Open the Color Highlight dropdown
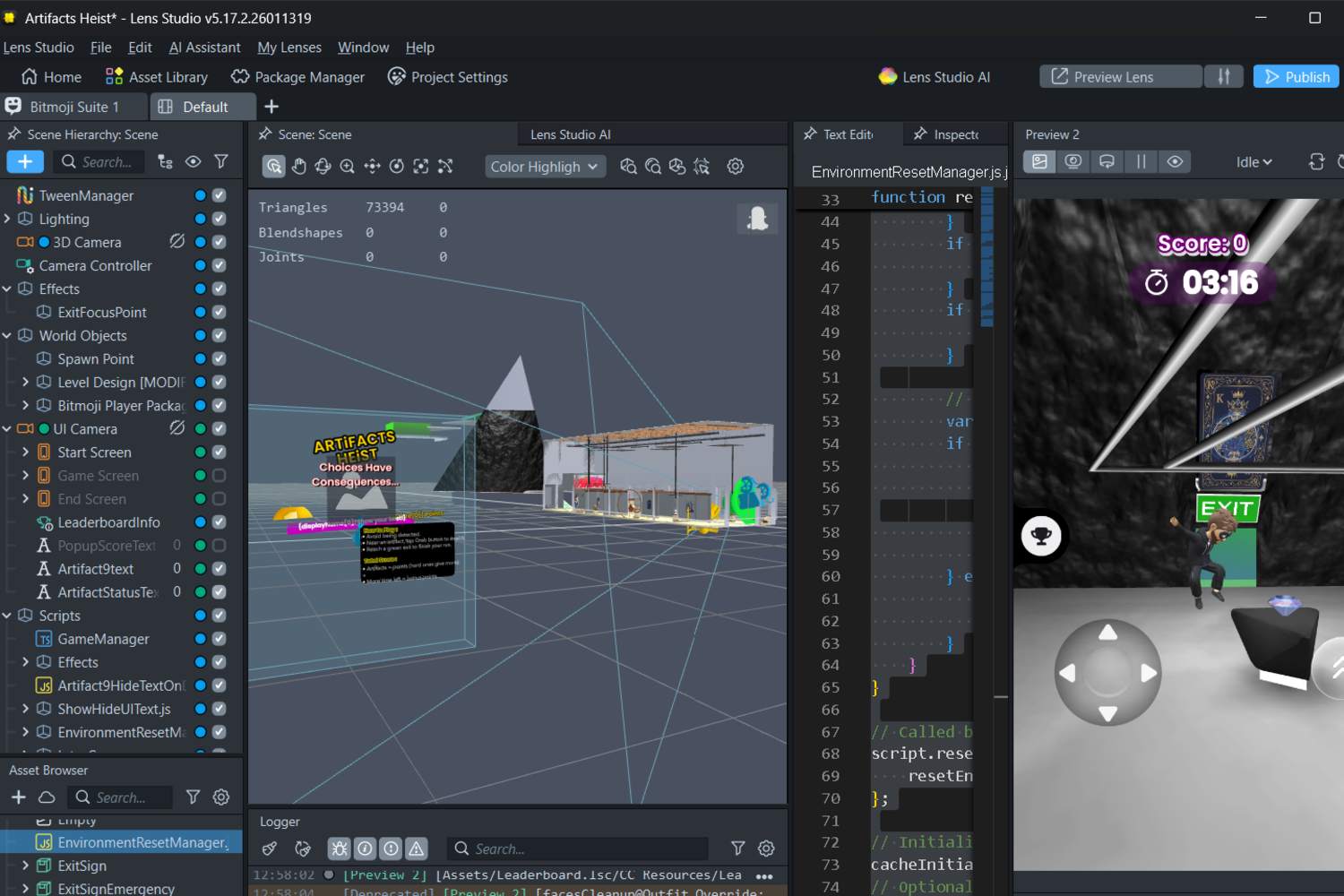 tap(545, 167)
